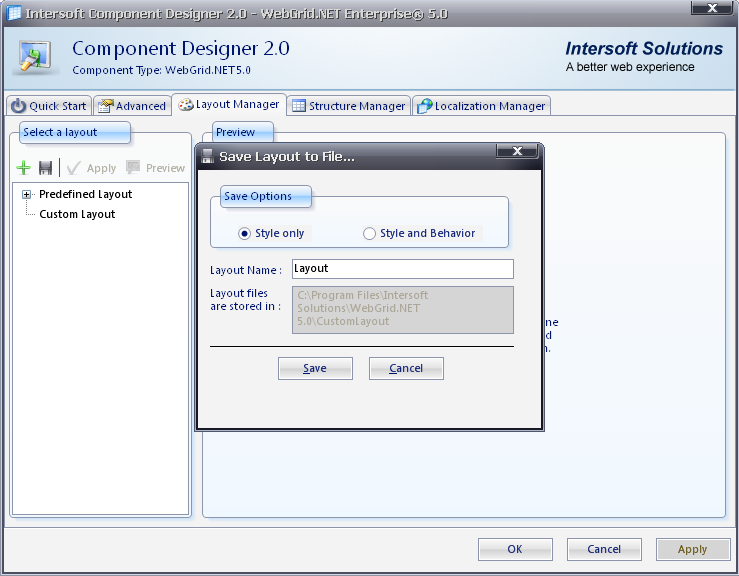Select Predefined Layout tree item
This screenshot has width=739, height=576.
(x=85, y=194)
